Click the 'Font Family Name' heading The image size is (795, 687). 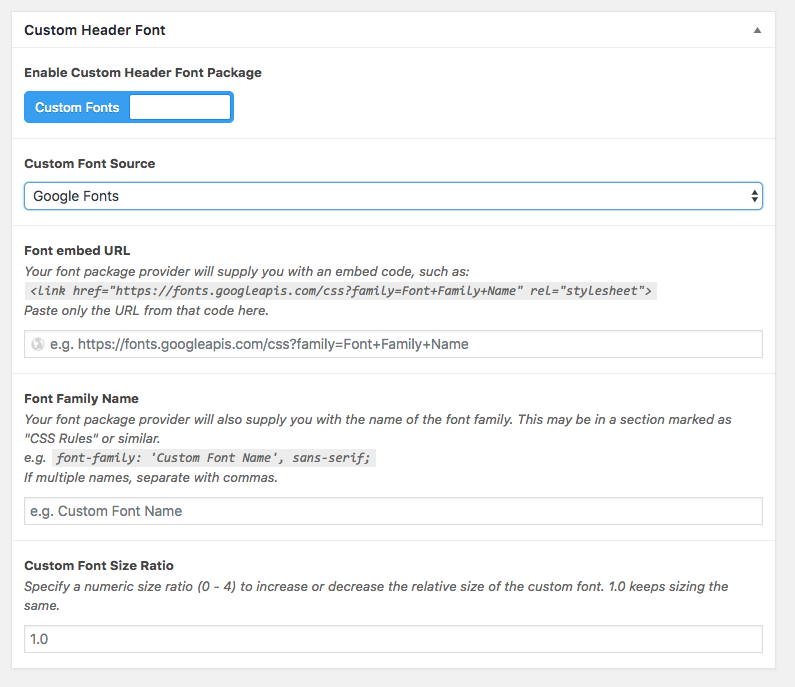(81, 399)
